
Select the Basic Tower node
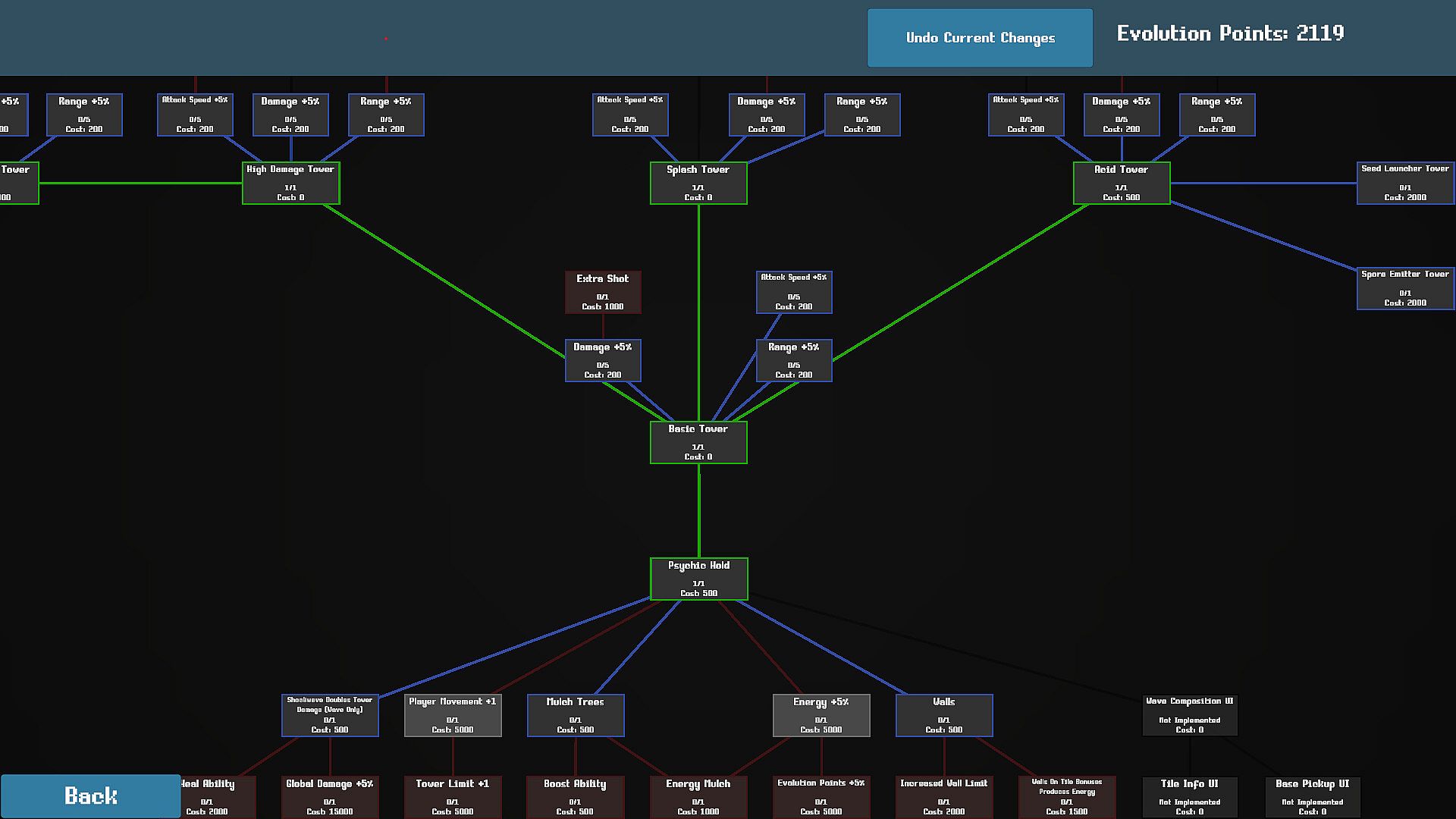[x=698, y=442]
